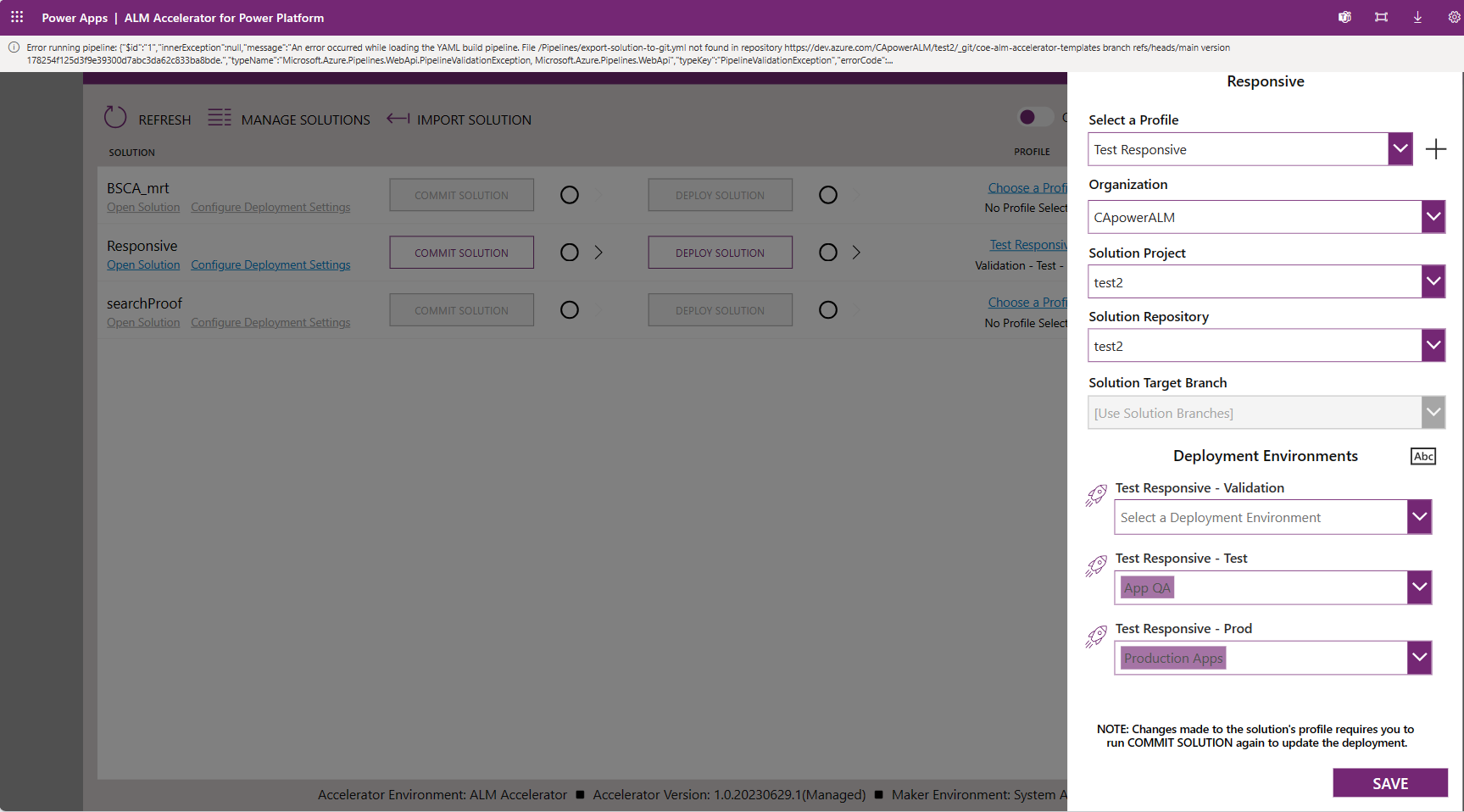Toggle the Abc option next to Deployment Environments
The width and height of the screenshot is (1464, 812).
coord(1422,456)
